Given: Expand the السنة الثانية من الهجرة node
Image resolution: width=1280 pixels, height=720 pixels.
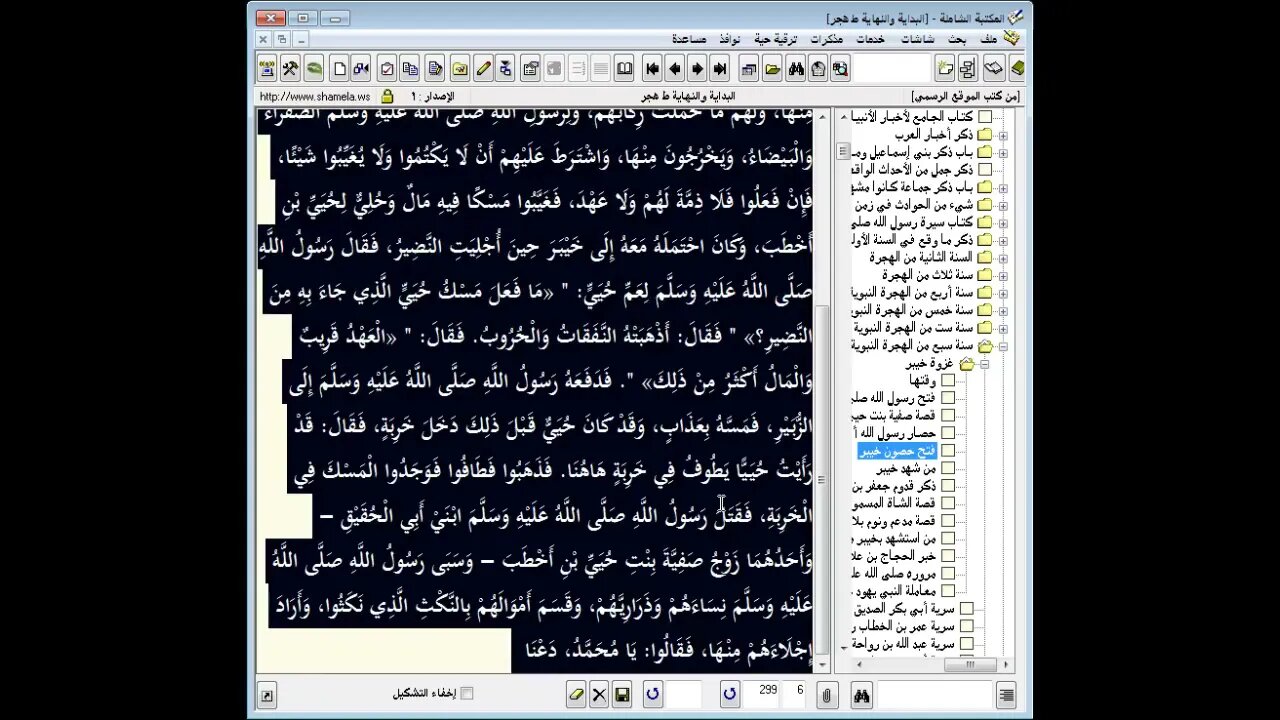Looking at the screenshot, I should click(x=1003, y=257).
